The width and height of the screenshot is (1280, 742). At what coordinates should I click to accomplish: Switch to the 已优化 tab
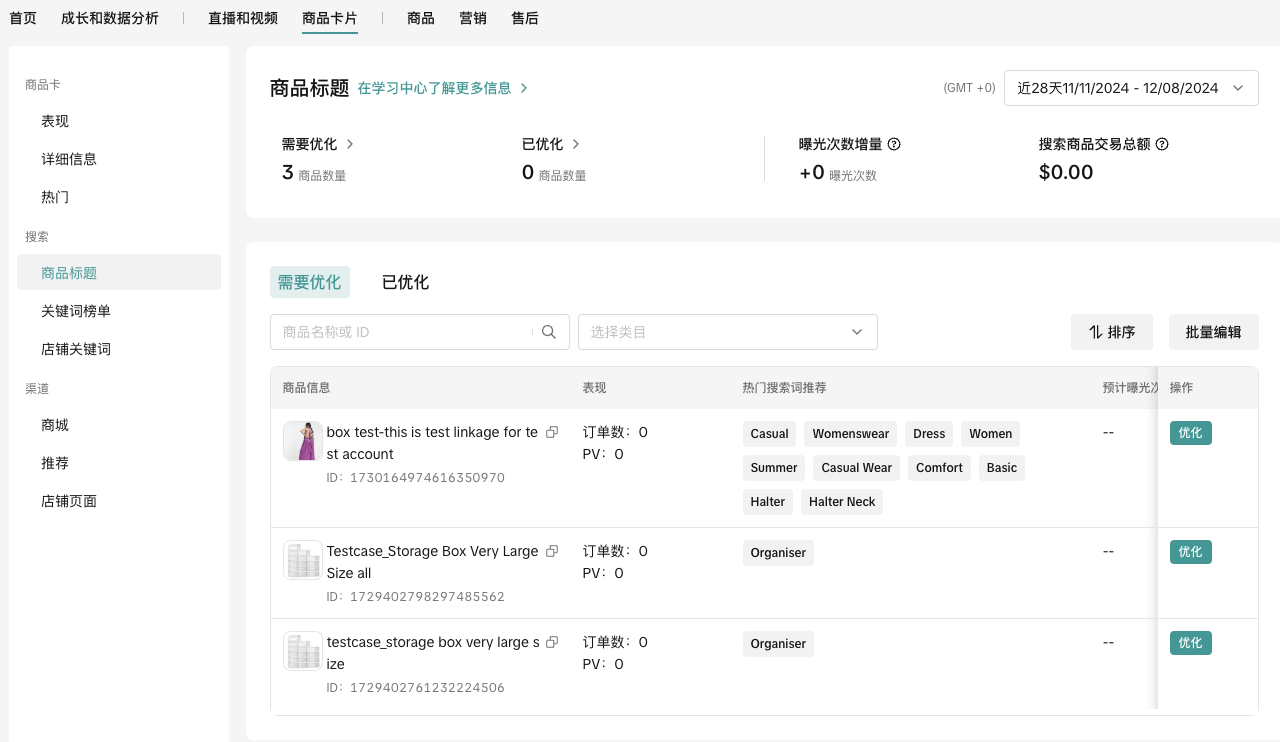point(405,282)
